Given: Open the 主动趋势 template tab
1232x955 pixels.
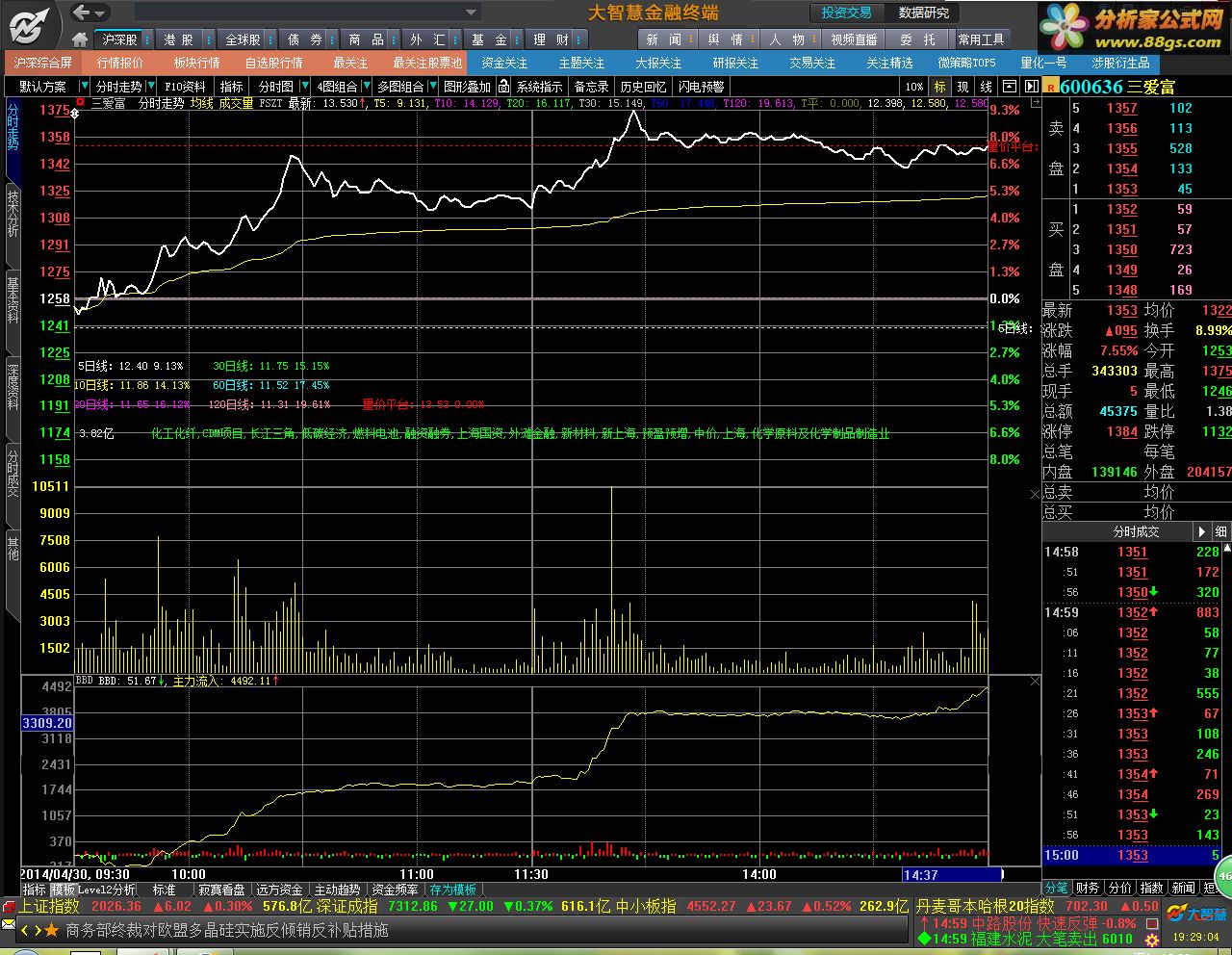Looking at the screenshot, I should (337, 890).
